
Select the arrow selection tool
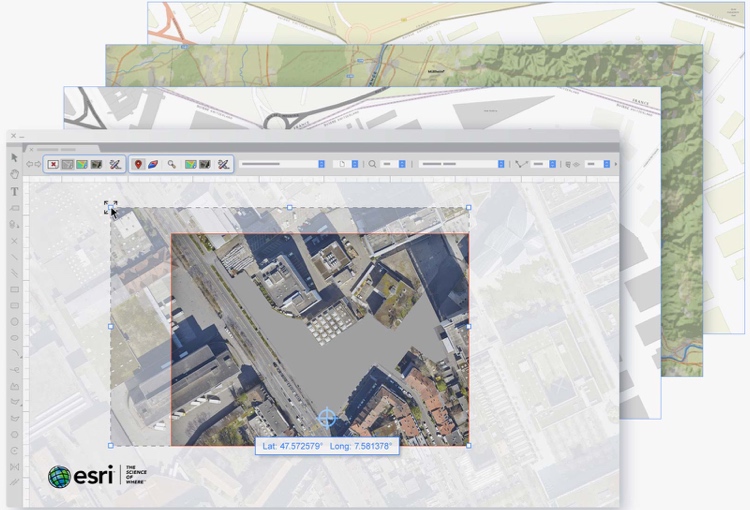[x=14, y=157]
